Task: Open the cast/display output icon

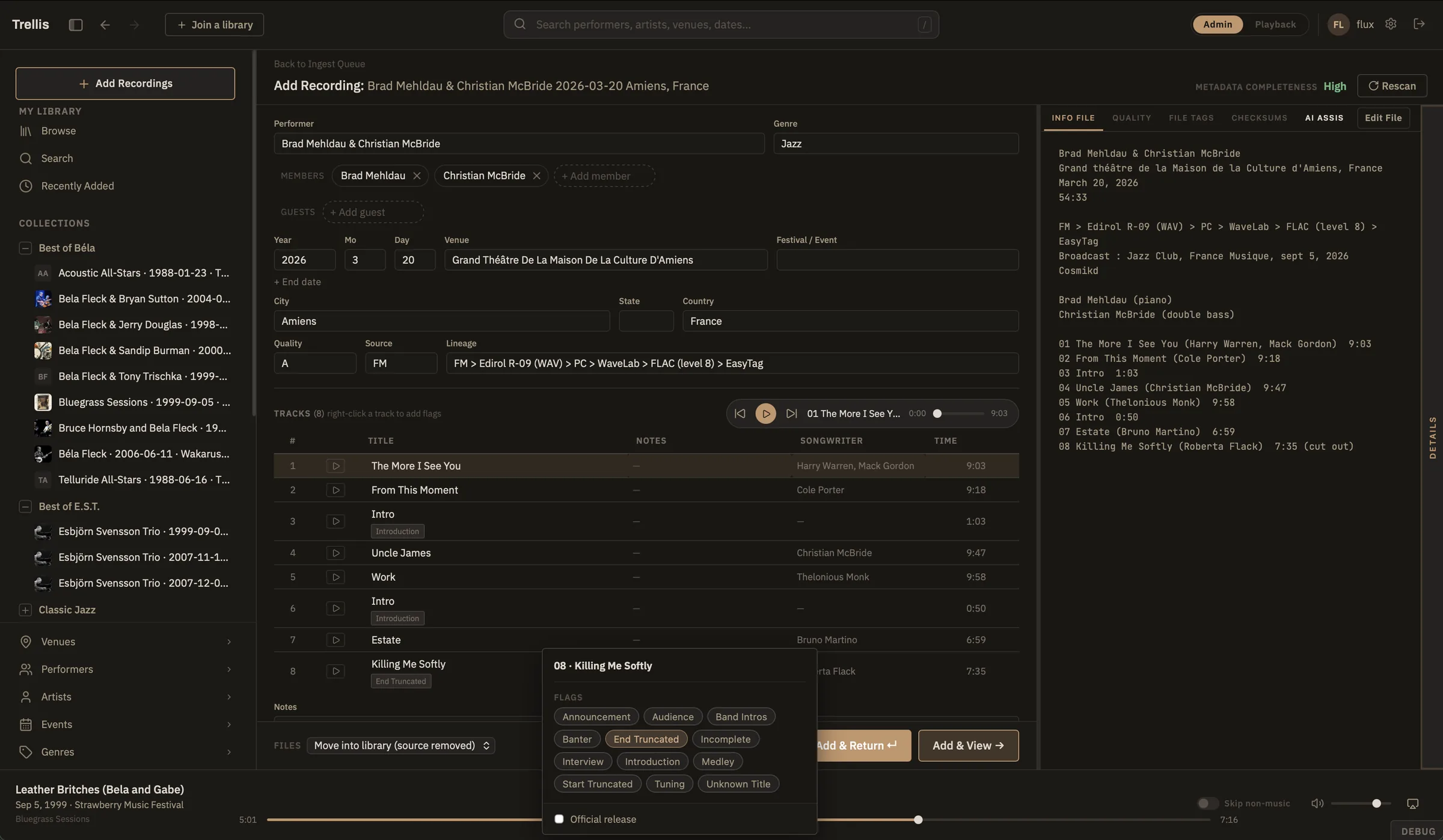Action: [x=1412, y=803]
